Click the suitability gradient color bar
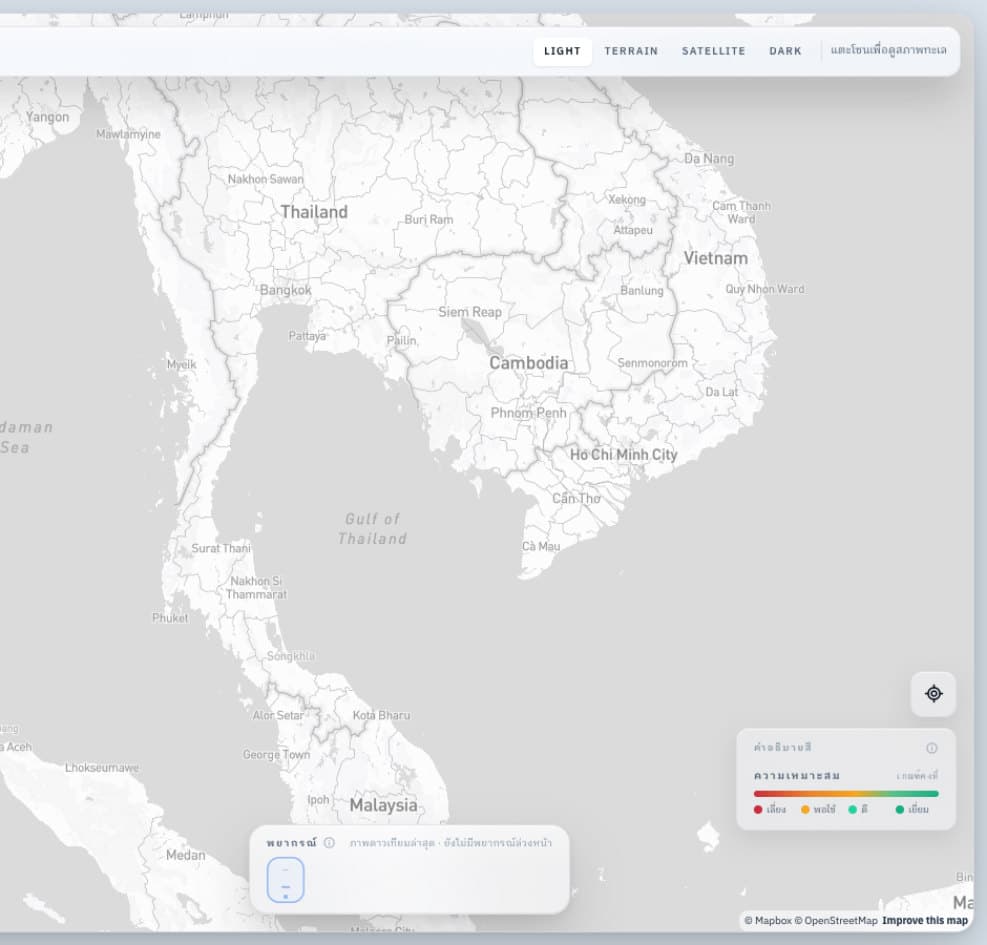987x945 pixels. pyautogui.click(x=846, y=794)
